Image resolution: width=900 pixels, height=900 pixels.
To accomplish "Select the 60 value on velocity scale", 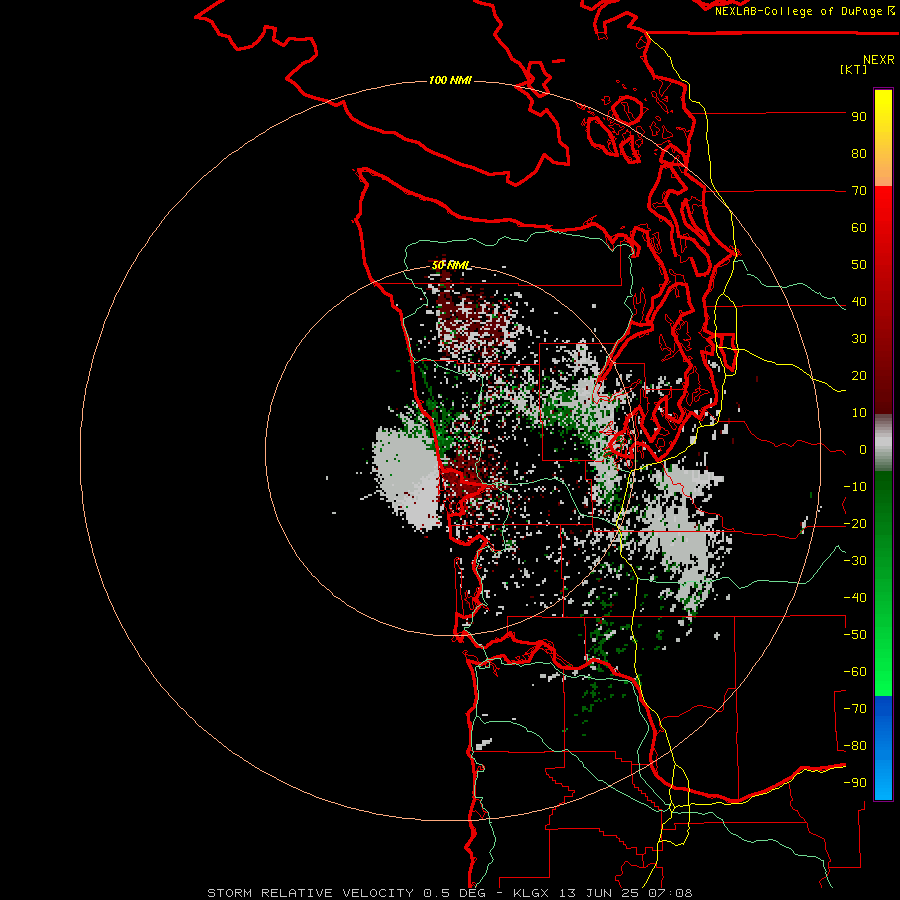I will [x=859, y=228].
